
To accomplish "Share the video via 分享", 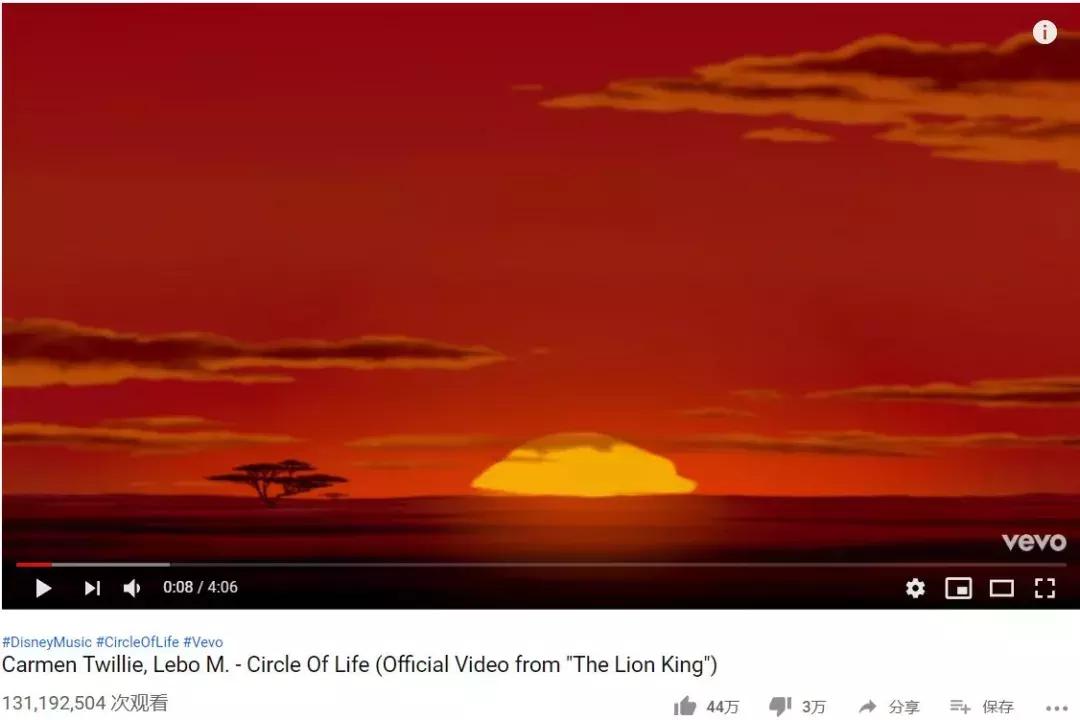I will coord(889,706).
